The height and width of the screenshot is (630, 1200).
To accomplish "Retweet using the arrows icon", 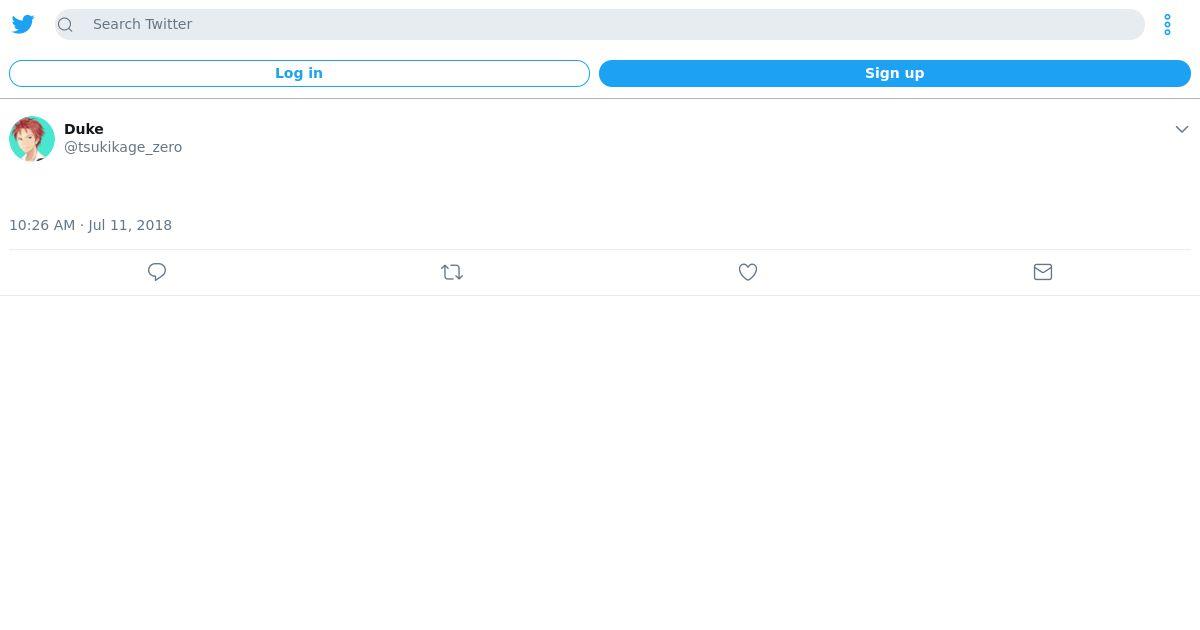I will click(452, 272).
